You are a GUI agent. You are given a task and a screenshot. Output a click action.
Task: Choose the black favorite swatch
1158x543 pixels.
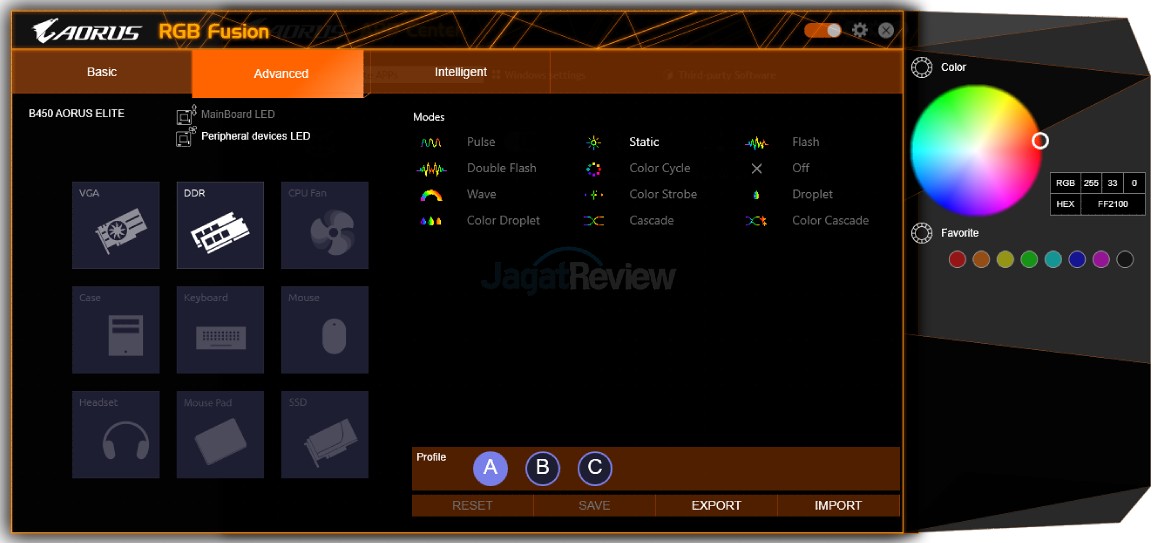pos(1125,259)
